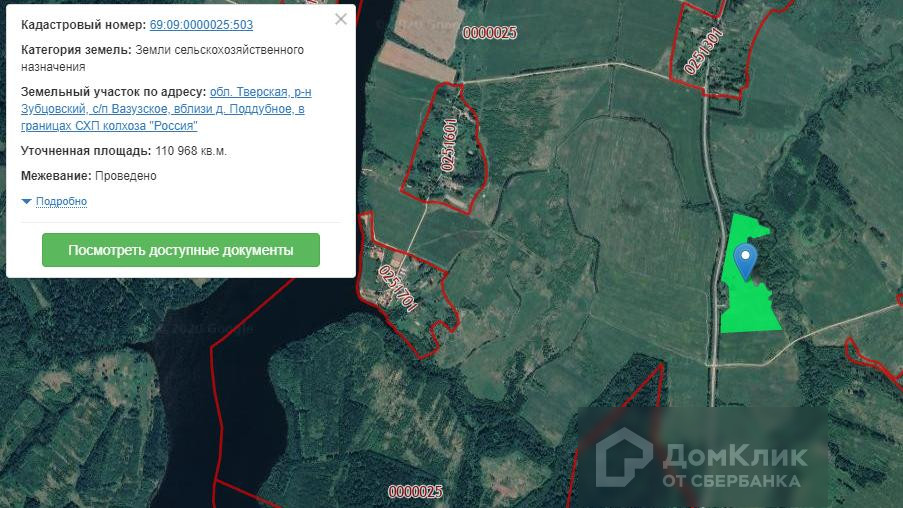The height and width of the screenshot is (508, 903).
Task: Click the Кадастровый номер label
Action: (83, 24)
